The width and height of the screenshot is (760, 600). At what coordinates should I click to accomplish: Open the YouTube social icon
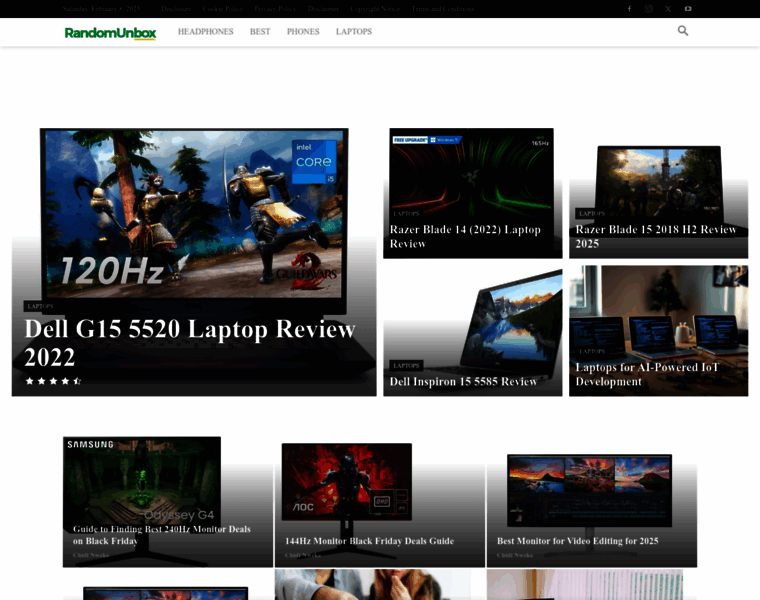coord(688,9)
